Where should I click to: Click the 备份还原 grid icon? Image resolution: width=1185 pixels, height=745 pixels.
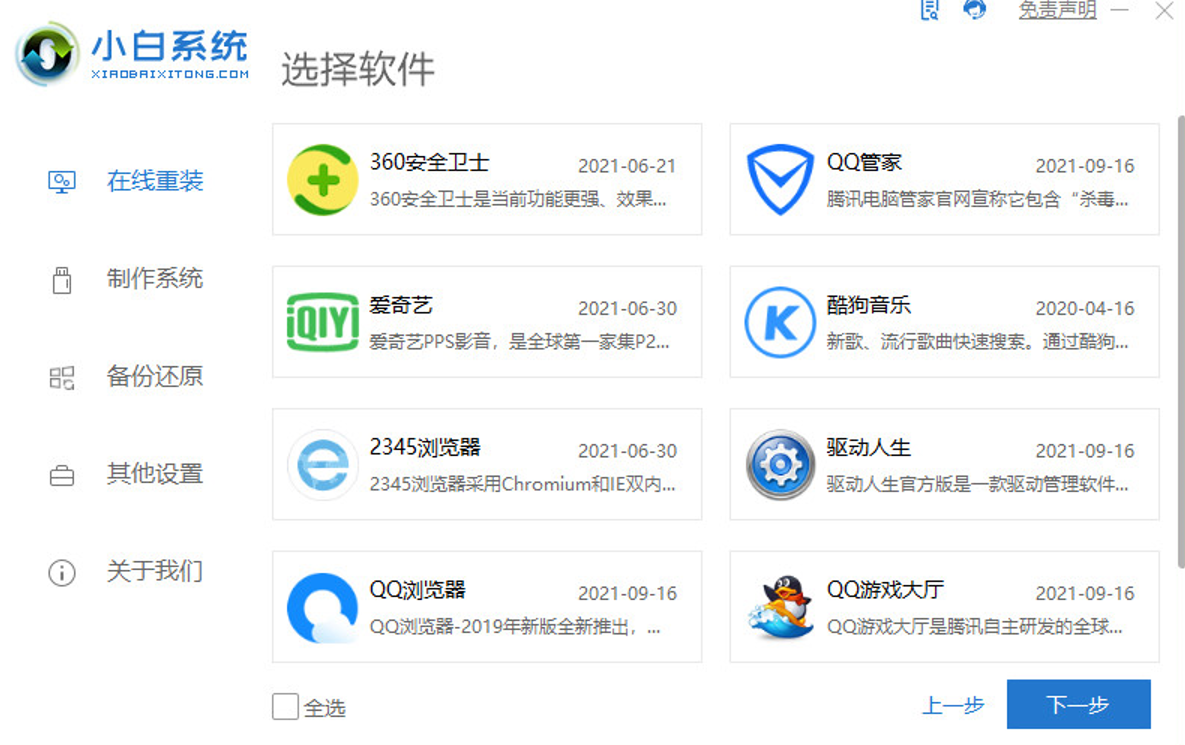coord(62,377)
